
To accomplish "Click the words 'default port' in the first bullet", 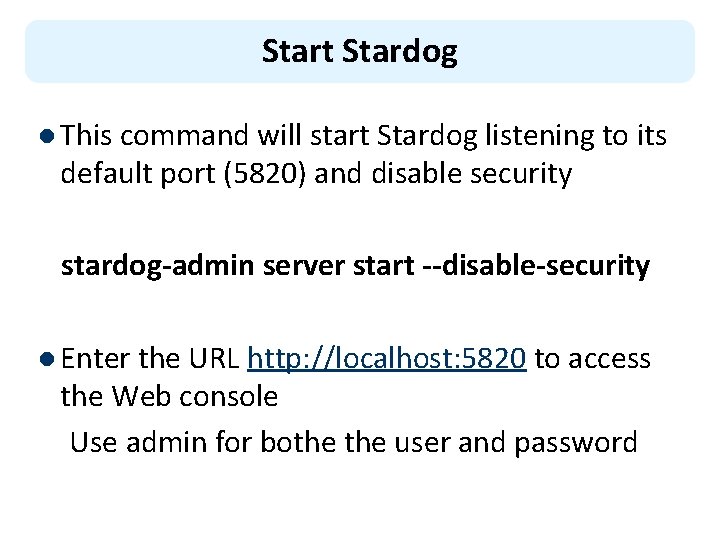I will 138,174.
